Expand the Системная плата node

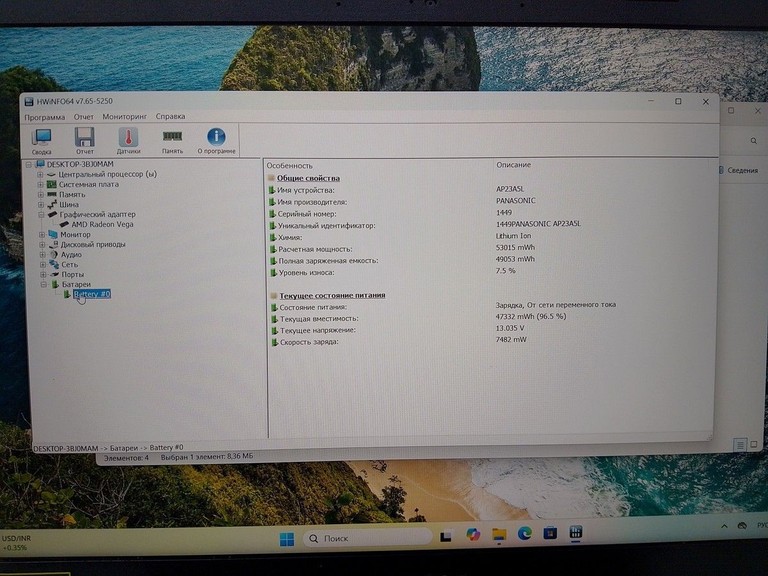[x=41, y=185]
